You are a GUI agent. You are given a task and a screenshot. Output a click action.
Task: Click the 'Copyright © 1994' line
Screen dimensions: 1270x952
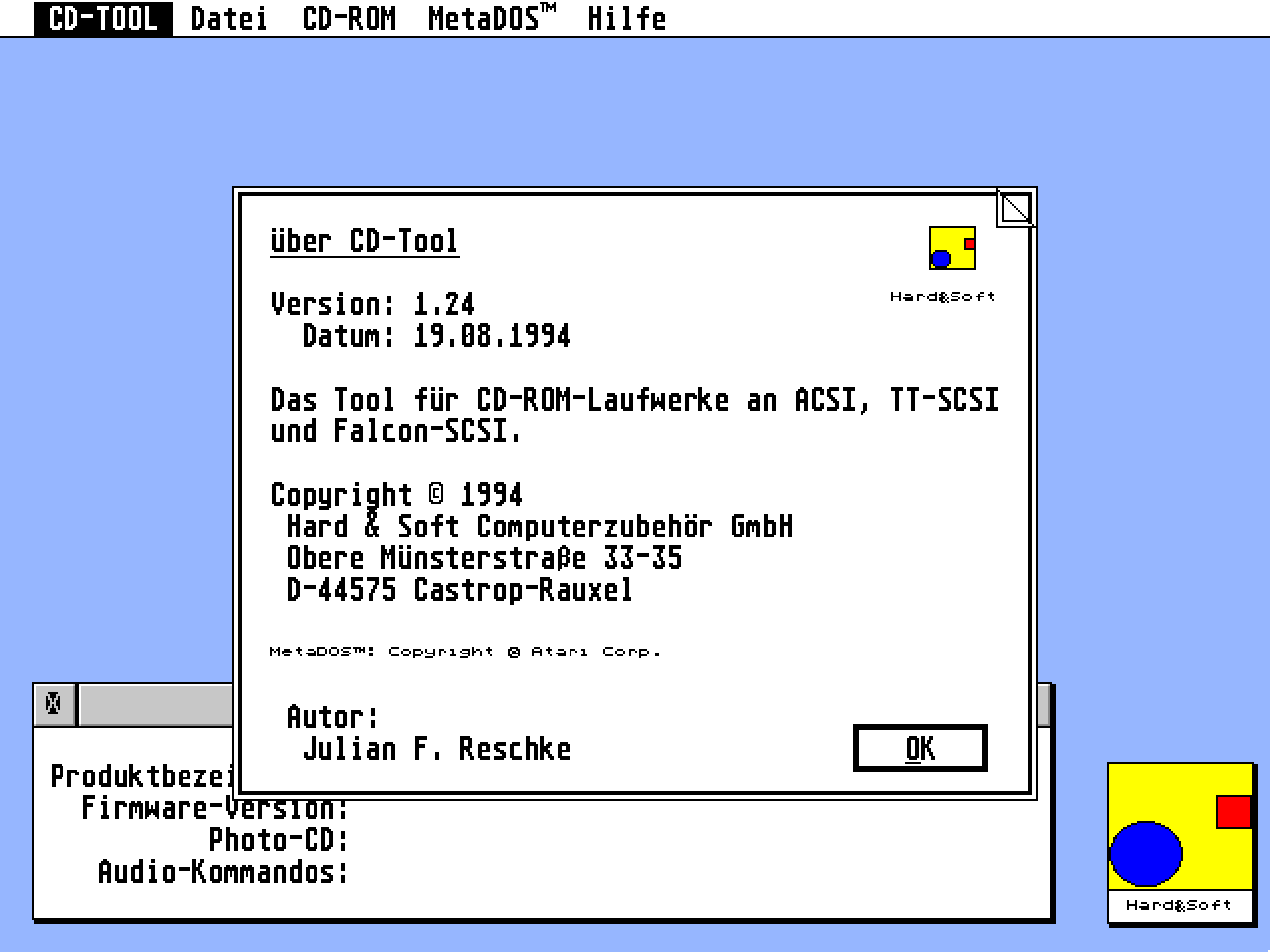point(397,494)
